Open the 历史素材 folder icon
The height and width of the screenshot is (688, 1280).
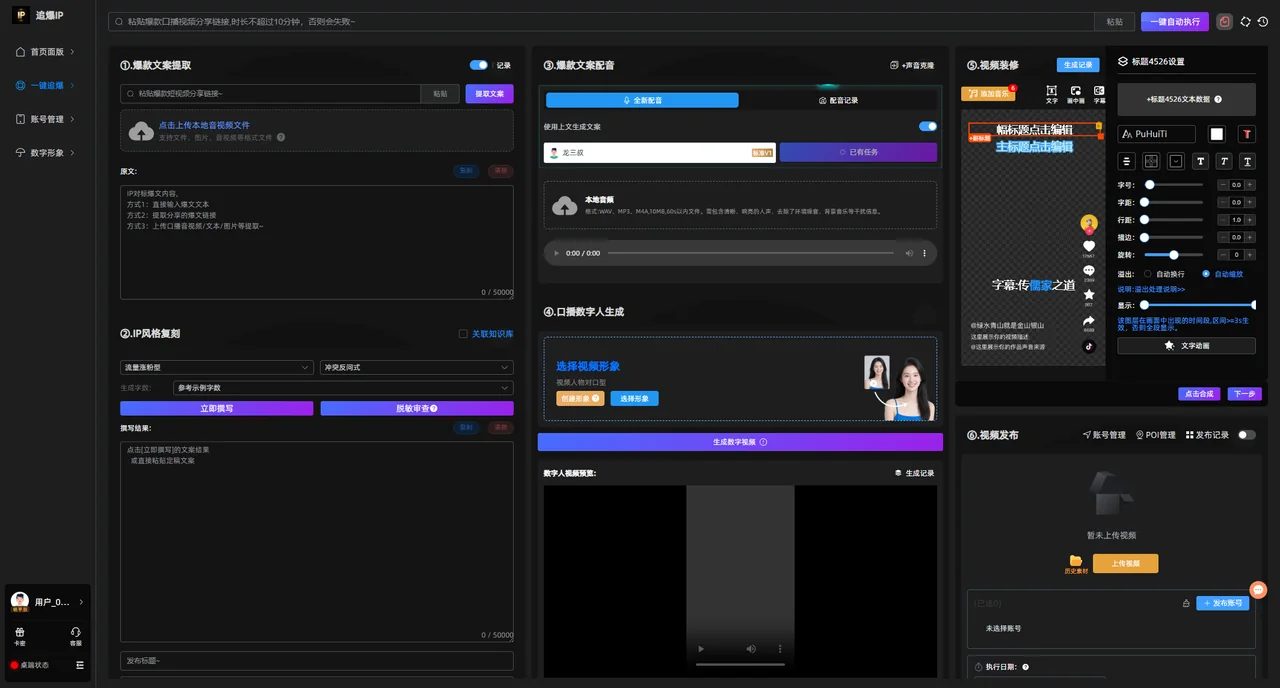tap(1076, 563)
